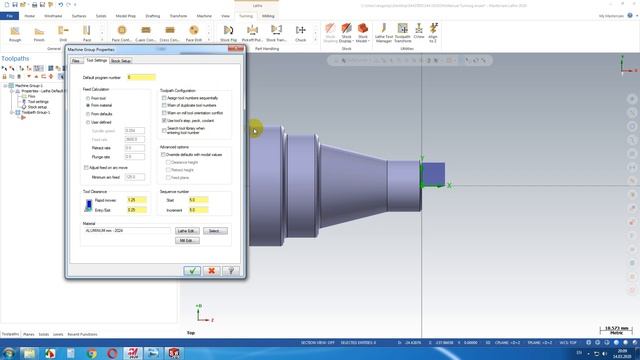The height and width of the screenshot is (360, 640).
Task: Open the File menu
Action: (x=9, y=16)
